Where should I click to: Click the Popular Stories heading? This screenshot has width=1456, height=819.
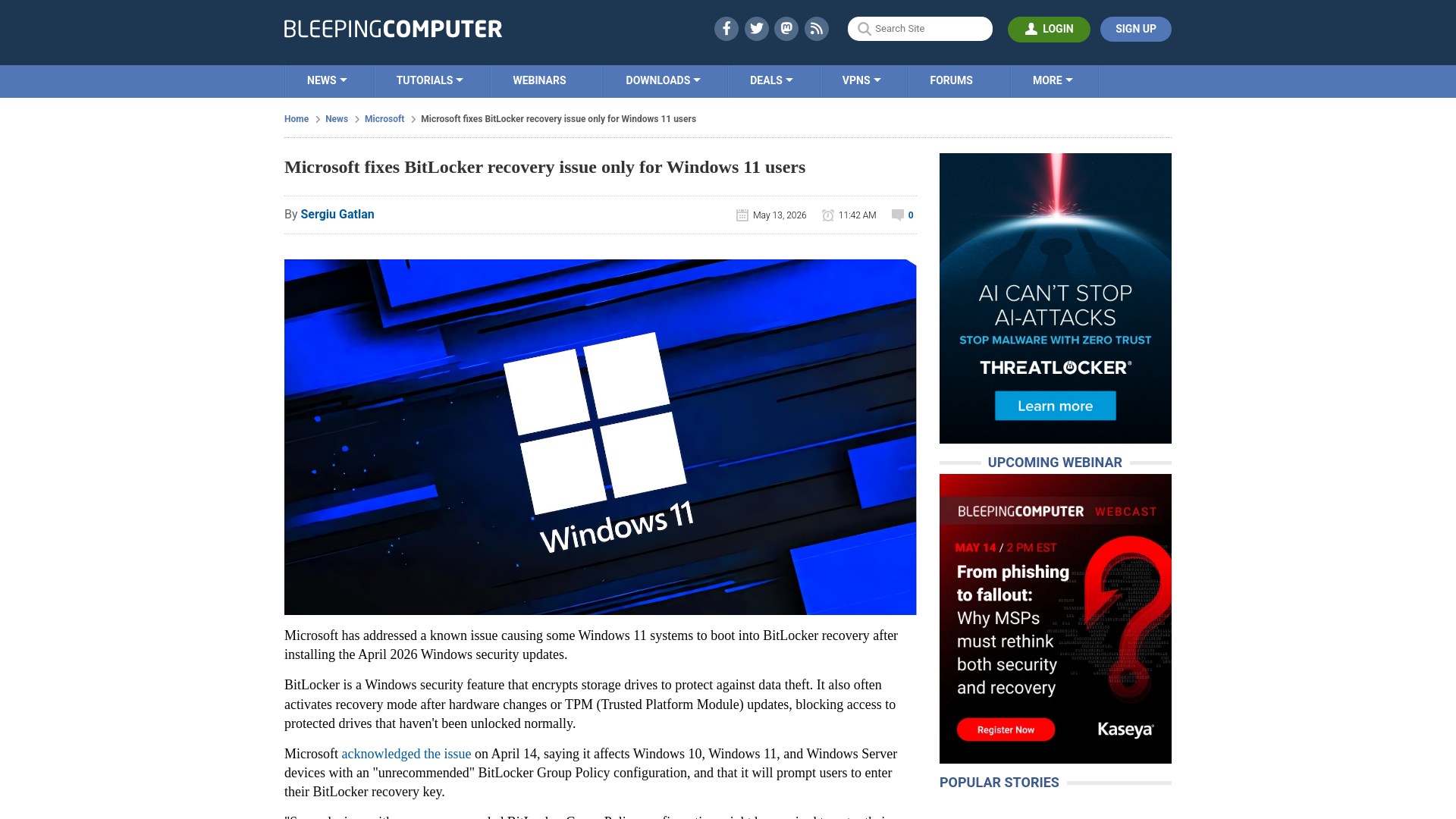999,783
